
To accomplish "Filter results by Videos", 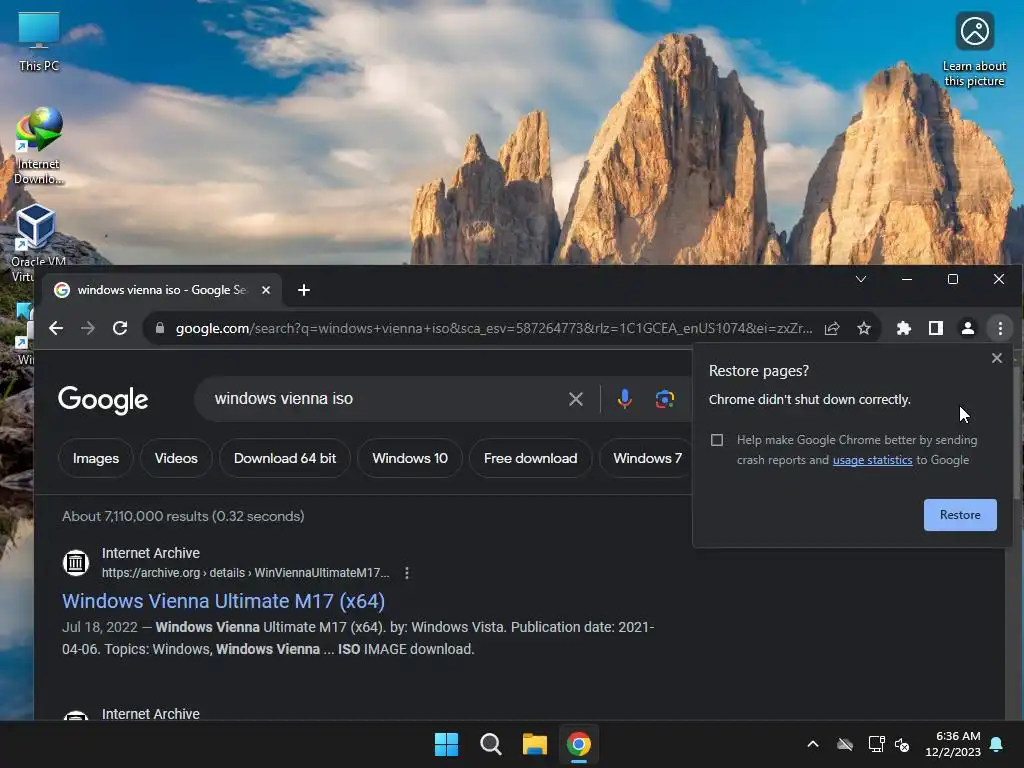I will (176, 458).
